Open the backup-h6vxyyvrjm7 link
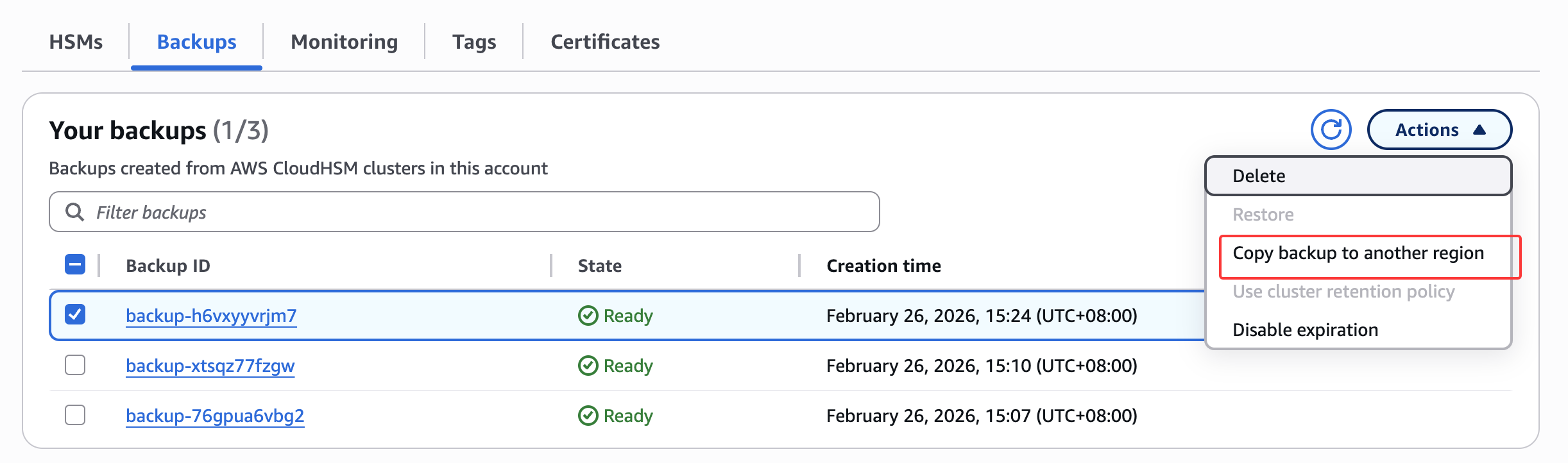This screenshot has height=463, width=1568. (211, 316)
